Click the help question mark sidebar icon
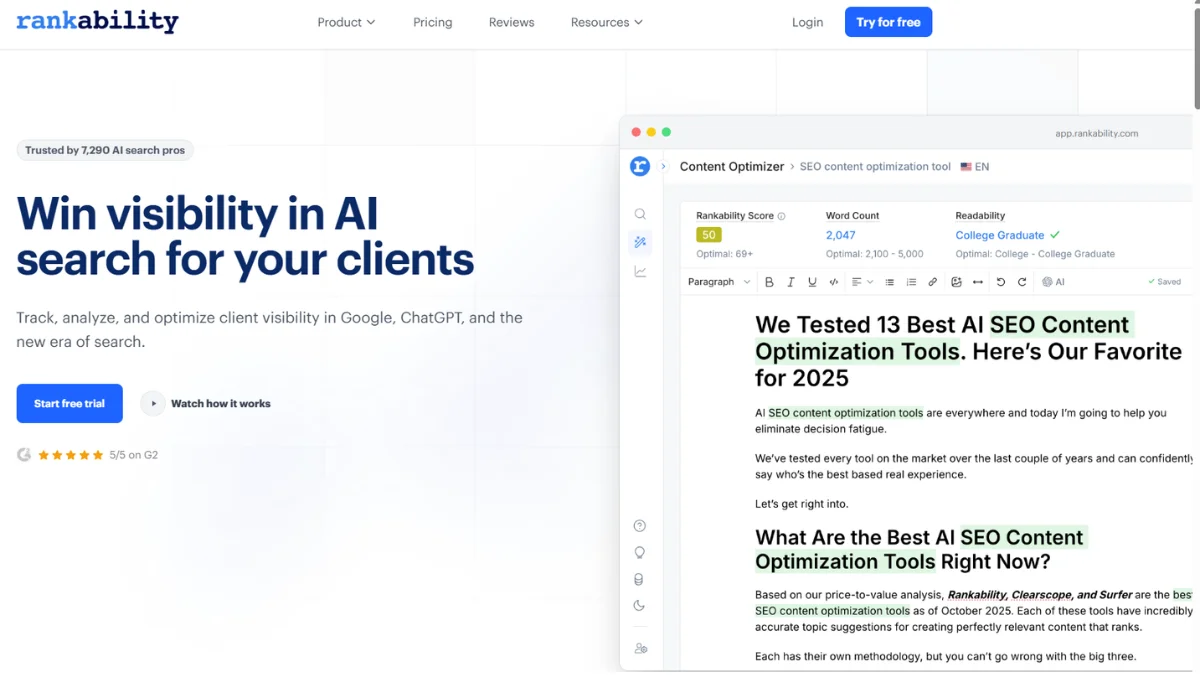 640,526
